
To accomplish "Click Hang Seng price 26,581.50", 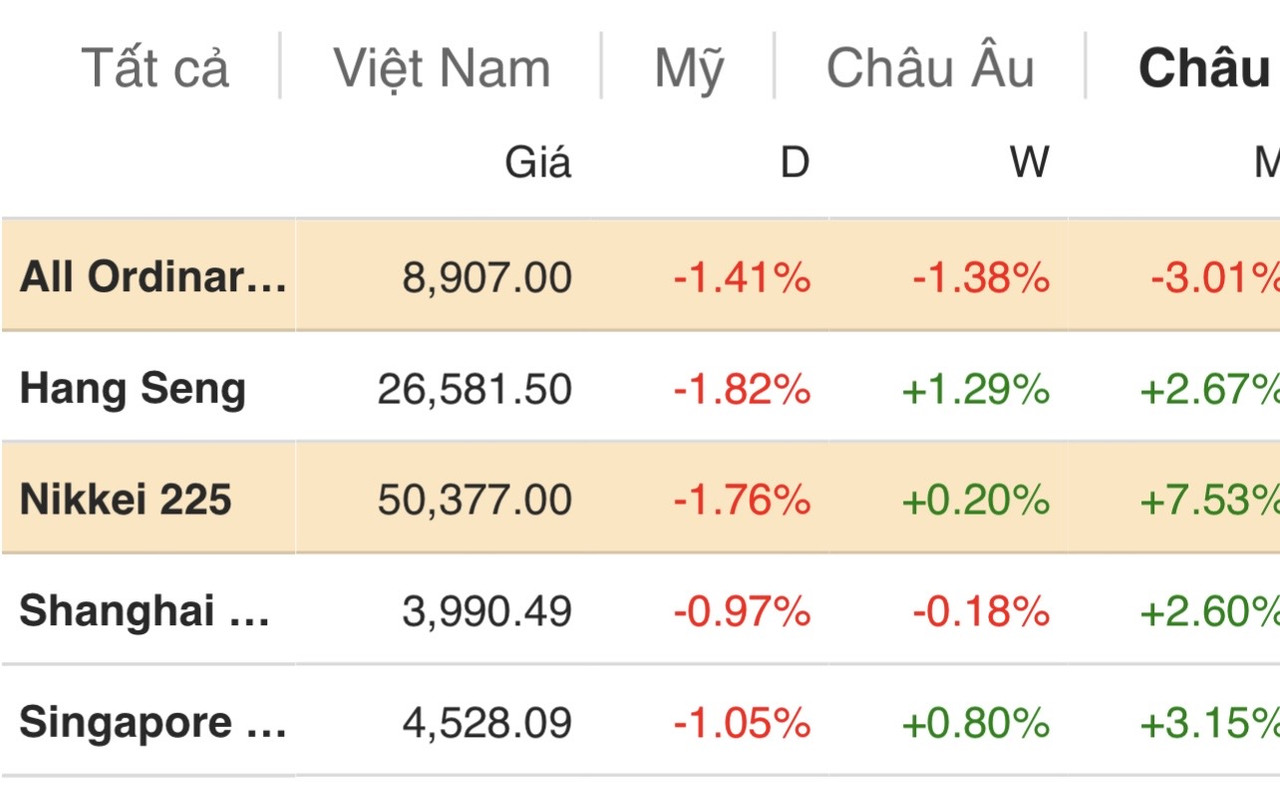I will pos(475,389).
